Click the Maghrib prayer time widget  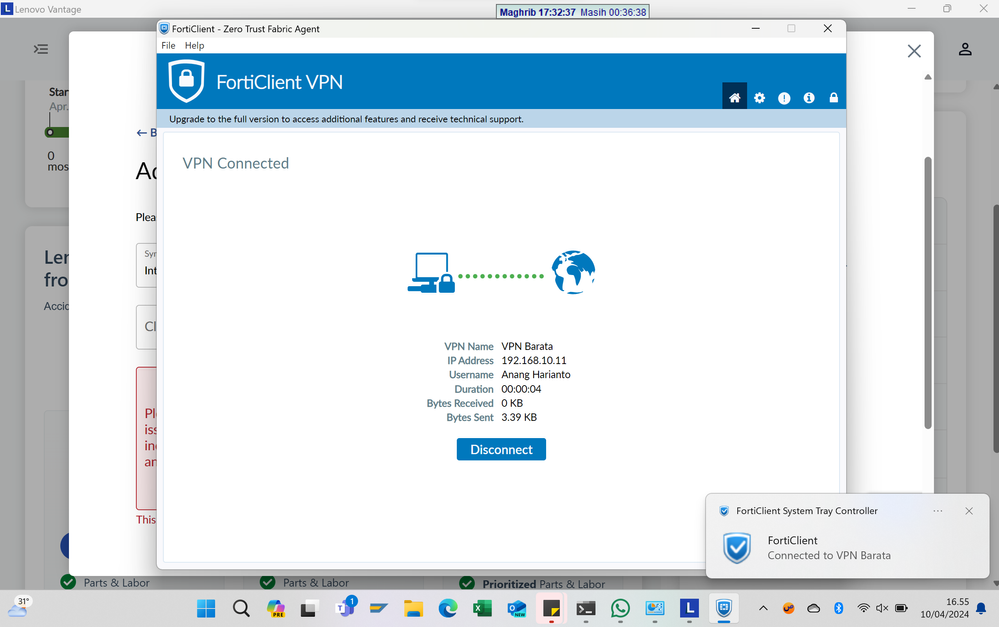coord(572,11)
